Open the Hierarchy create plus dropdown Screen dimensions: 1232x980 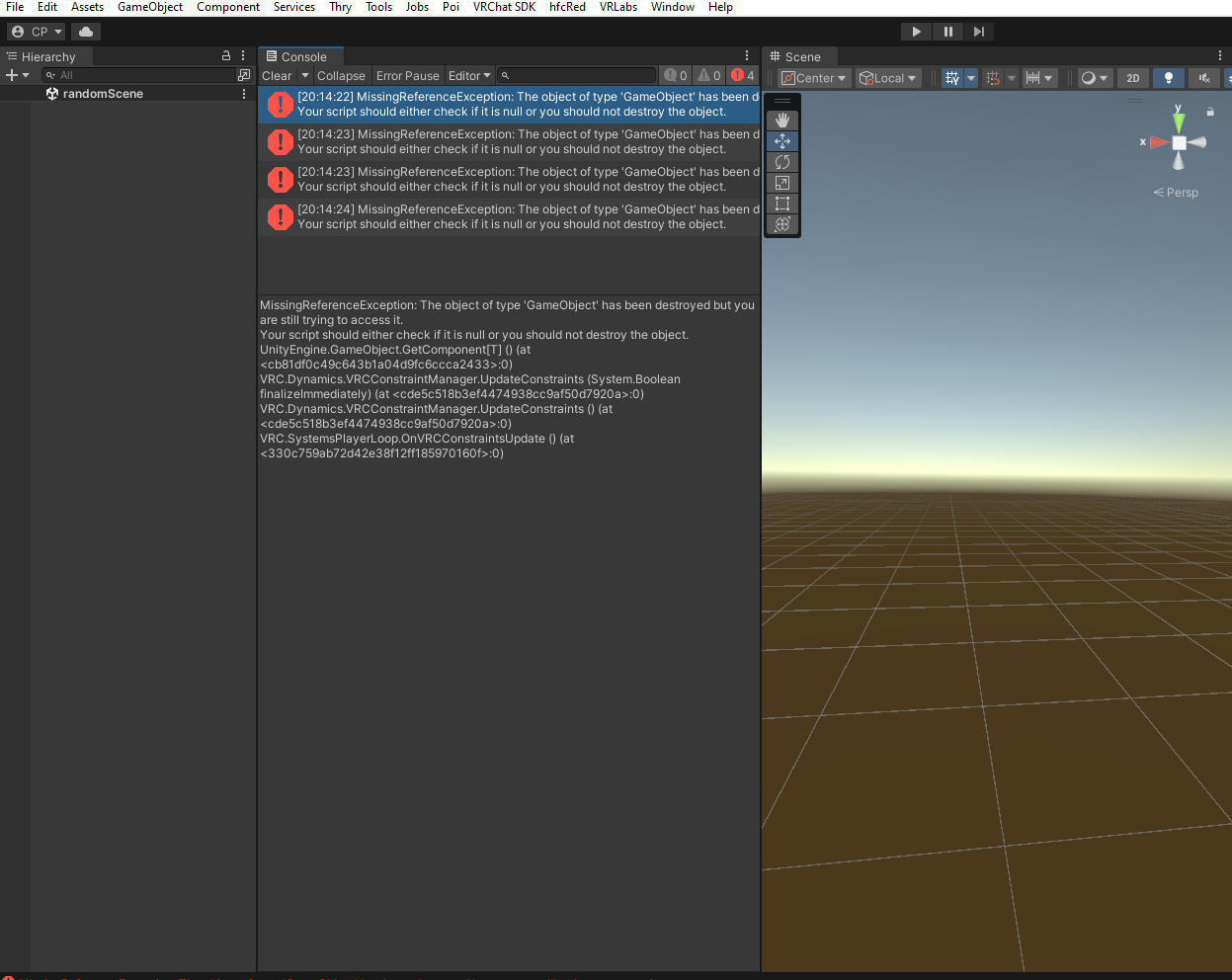[17, 75]
